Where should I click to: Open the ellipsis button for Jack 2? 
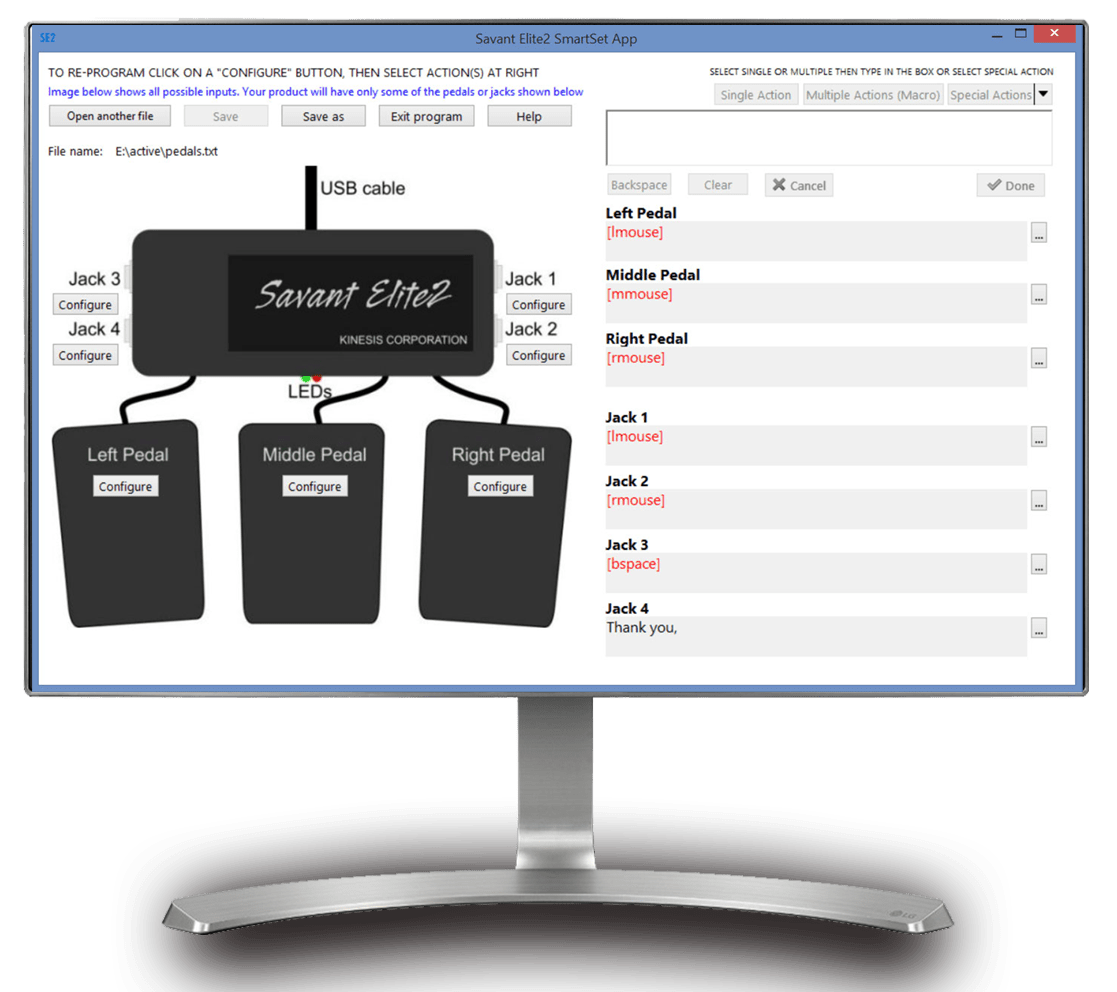pos(1039,501)
